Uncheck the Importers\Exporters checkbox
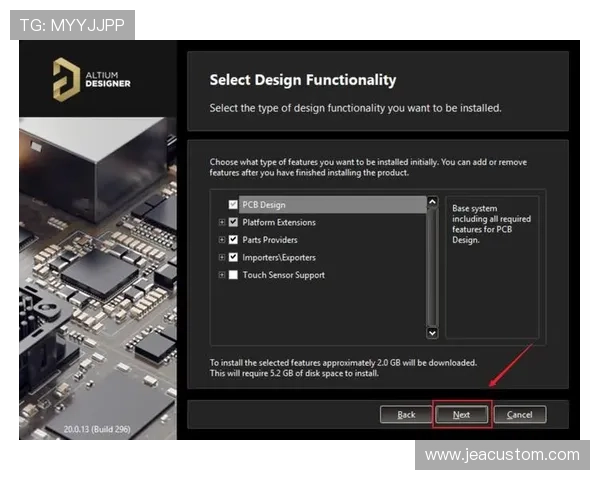The width and height of the screenshot is (600, 480). (233, 257)
